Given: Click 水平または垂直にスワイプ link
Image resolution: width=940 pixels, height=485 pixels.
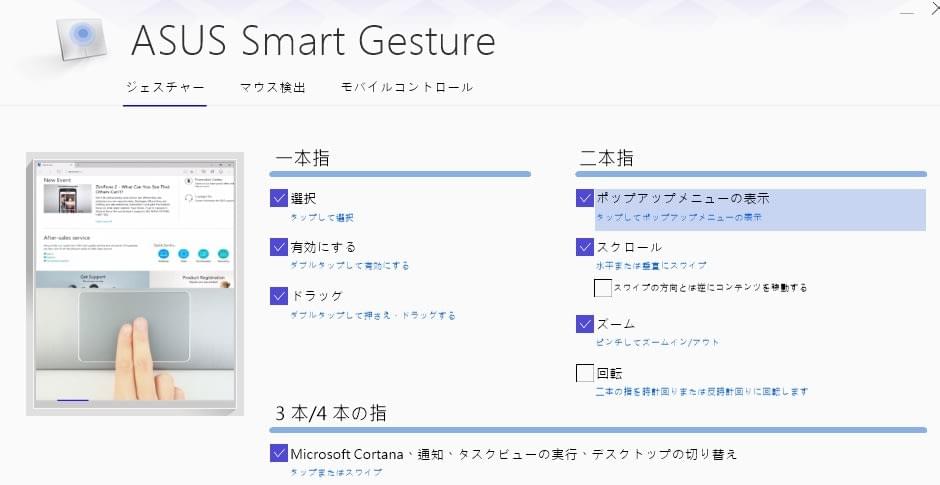Looking at the screenshot, I should [x=651, y=266].
